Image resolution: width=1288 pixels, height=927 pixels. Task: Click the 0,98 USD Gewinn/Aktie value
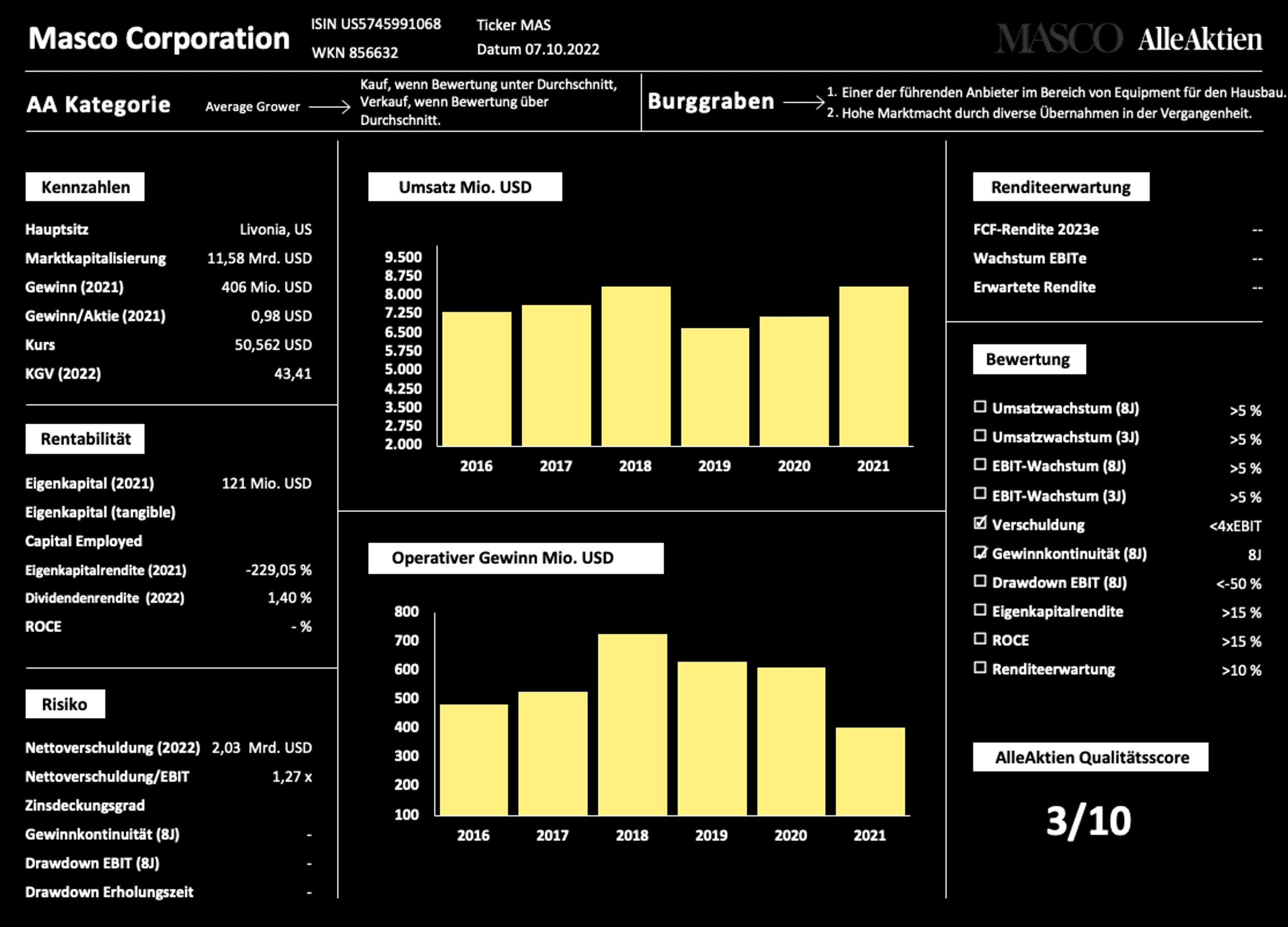[282, 317]
